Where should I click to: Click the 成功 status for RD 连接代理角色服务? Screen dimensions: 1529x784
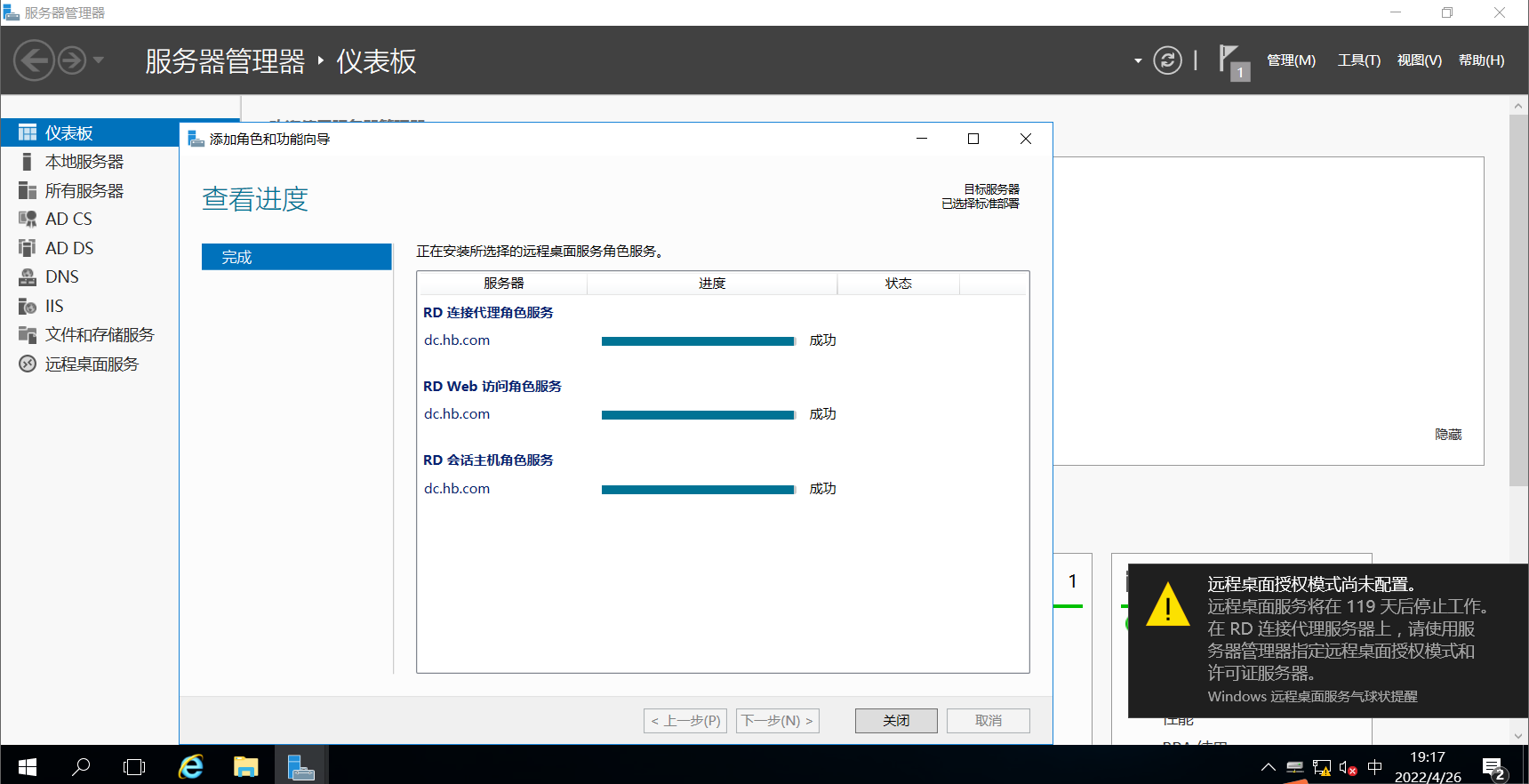click(x=822, y=340)
